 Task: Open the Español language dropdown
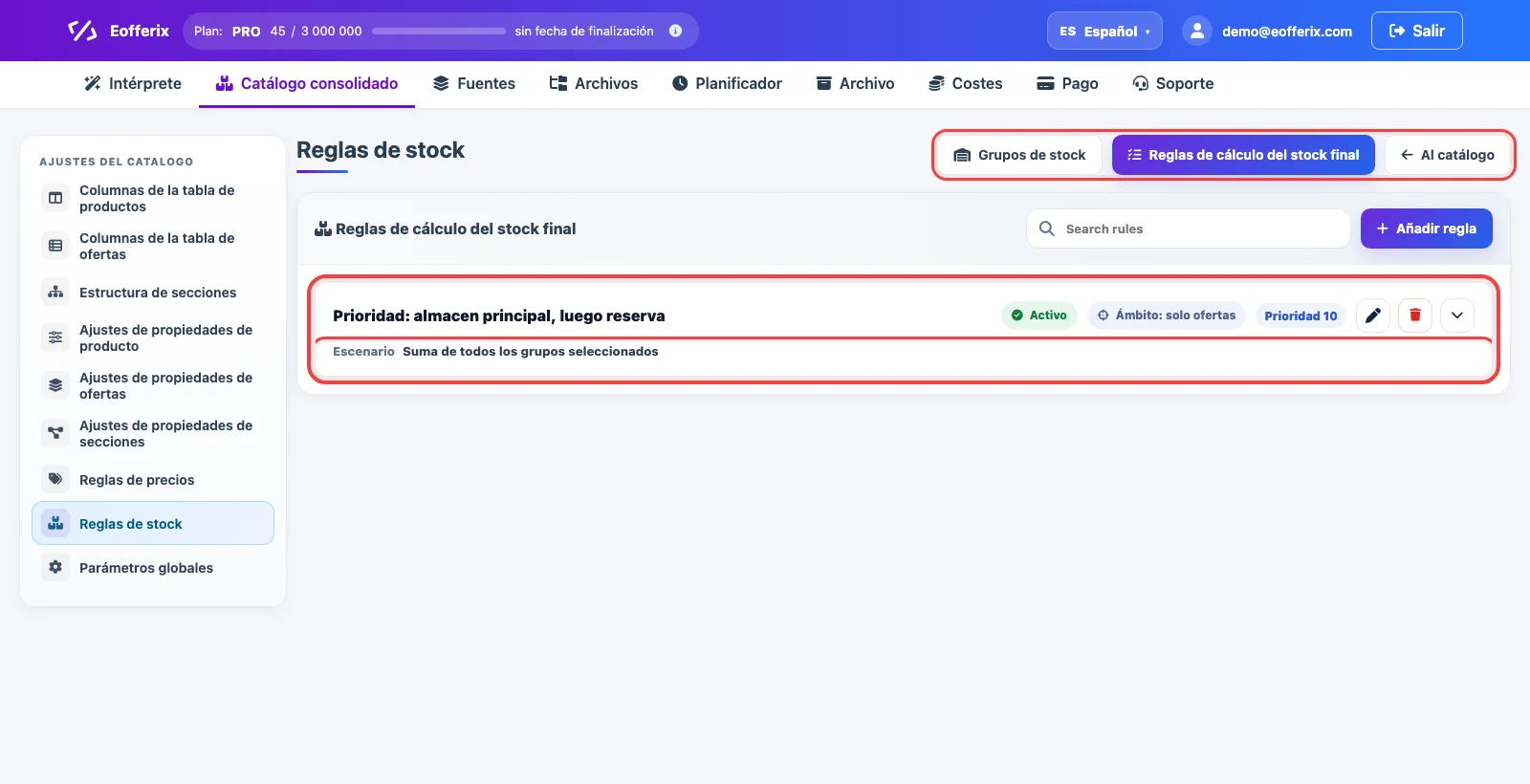(1104, 31)
